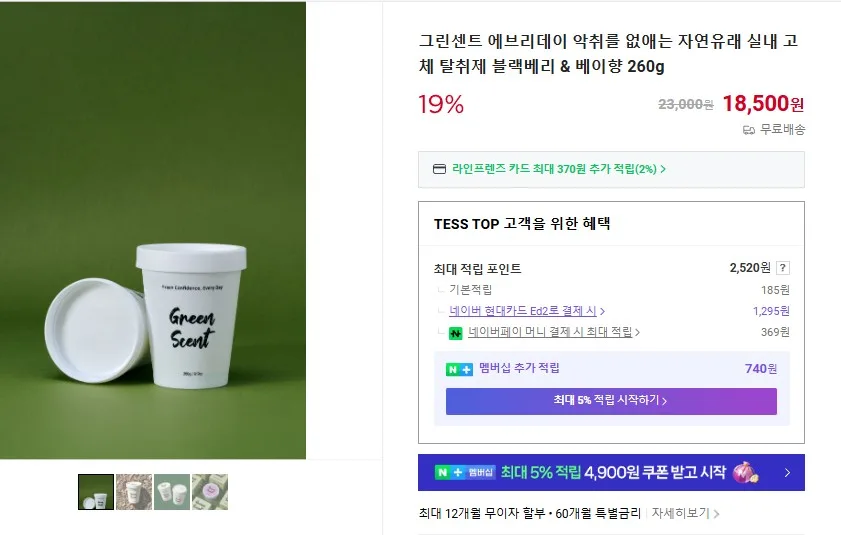This screenshot has width=841, height=535.
Task: Expand the 라인프렌즈 카드 추가 적립 chevron
Action: click(x=663, y=169)
